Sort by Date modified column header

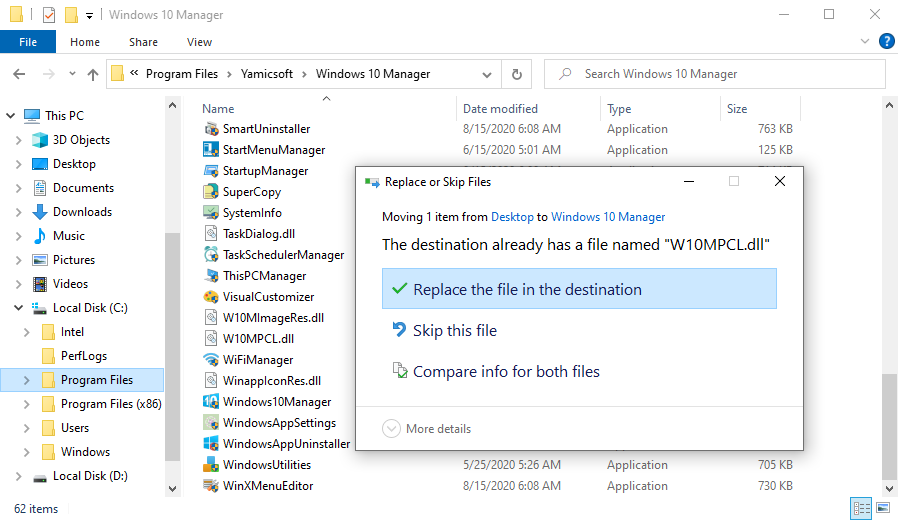point(500,109)
